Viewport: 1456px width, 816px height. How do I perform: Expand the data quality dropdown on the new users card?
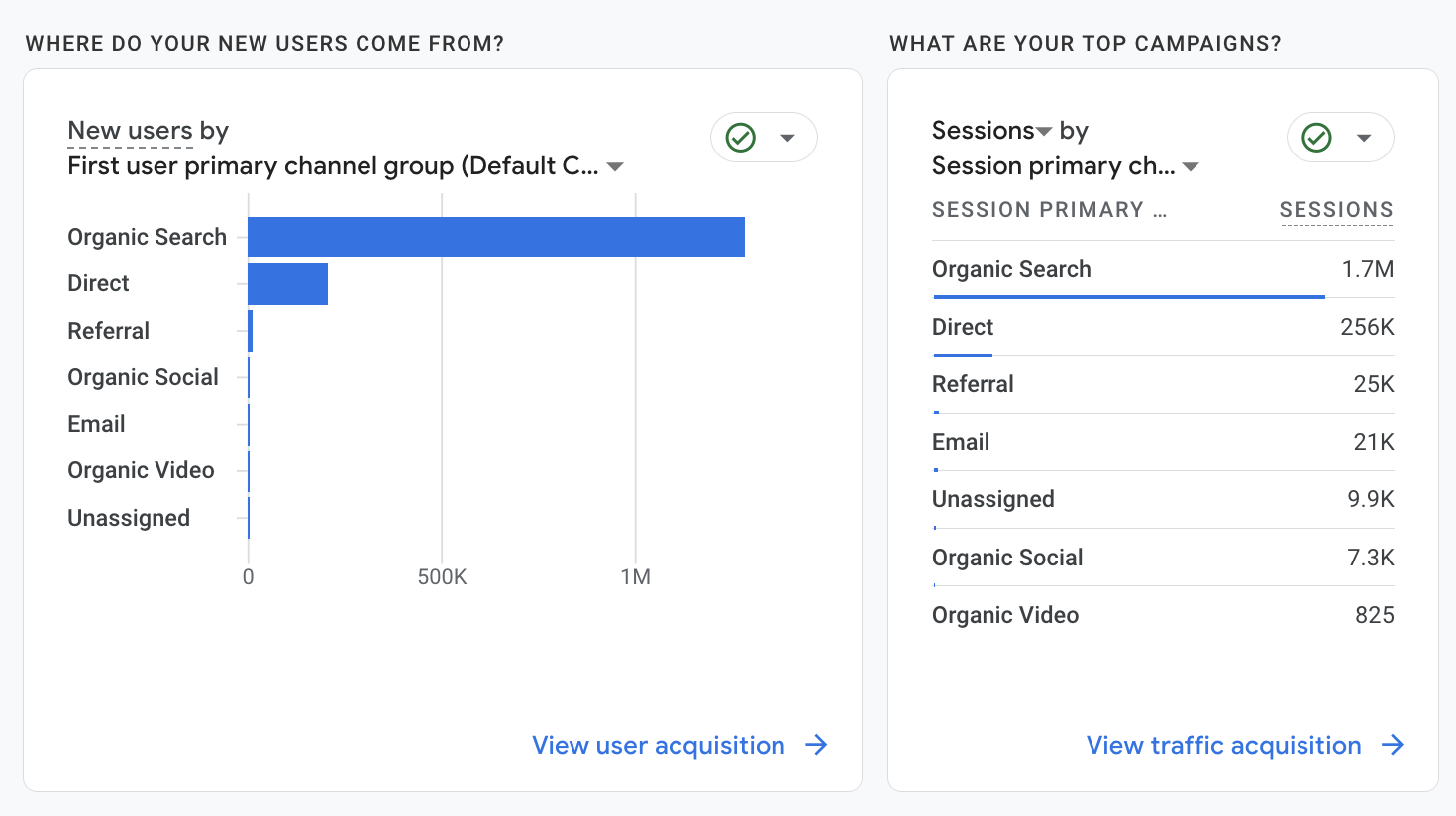[x=788, y=137]
